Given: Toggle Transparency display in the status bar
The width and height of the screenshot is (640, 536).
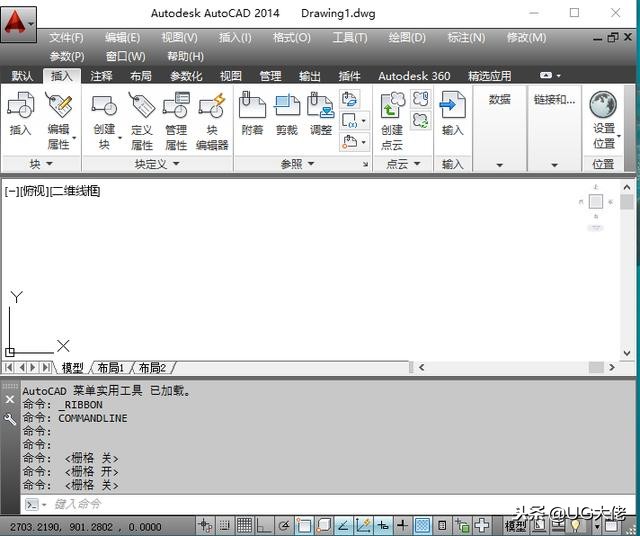Looking at the screenshot, I should click(x=422, y=525).
